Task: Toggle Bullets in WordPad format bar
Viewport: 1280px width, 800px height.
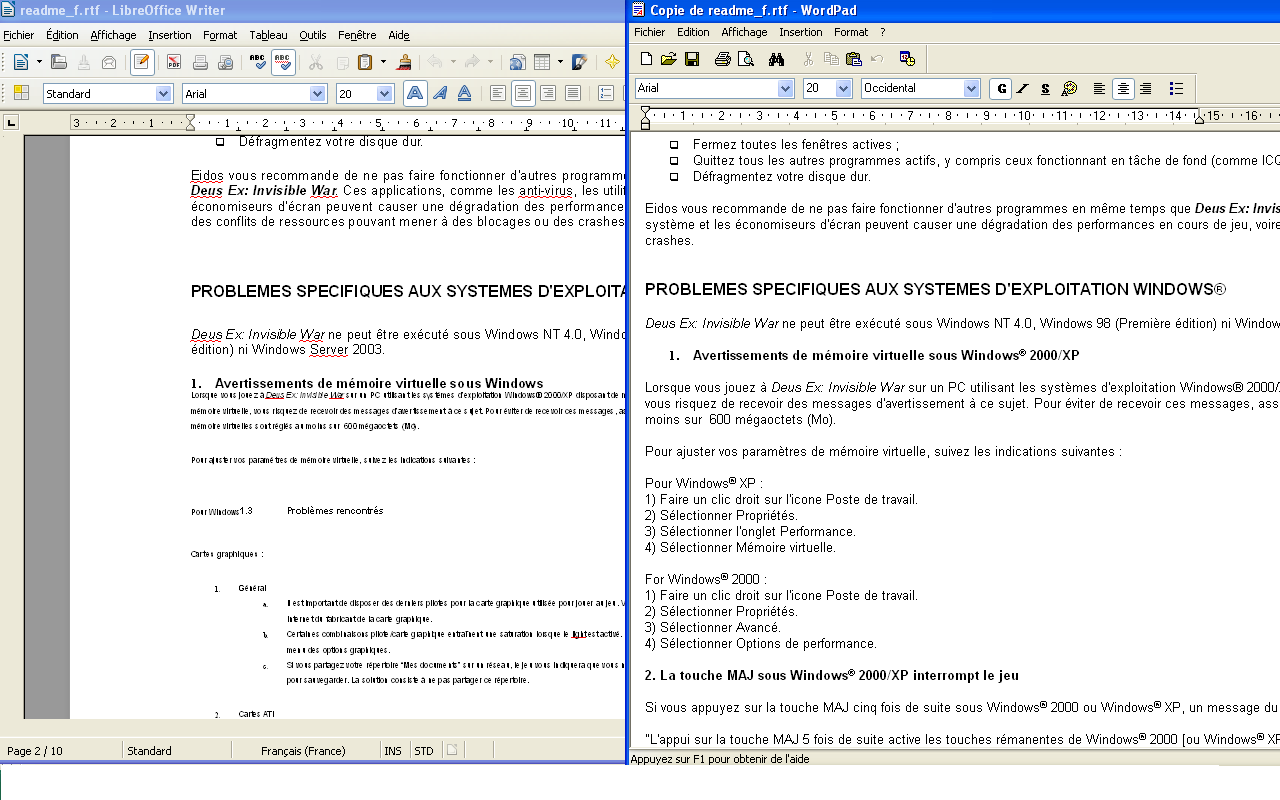Action: 1177,88
